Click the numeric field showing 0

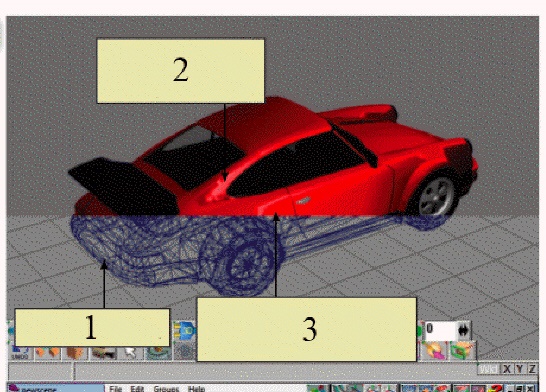coord(440,330)
